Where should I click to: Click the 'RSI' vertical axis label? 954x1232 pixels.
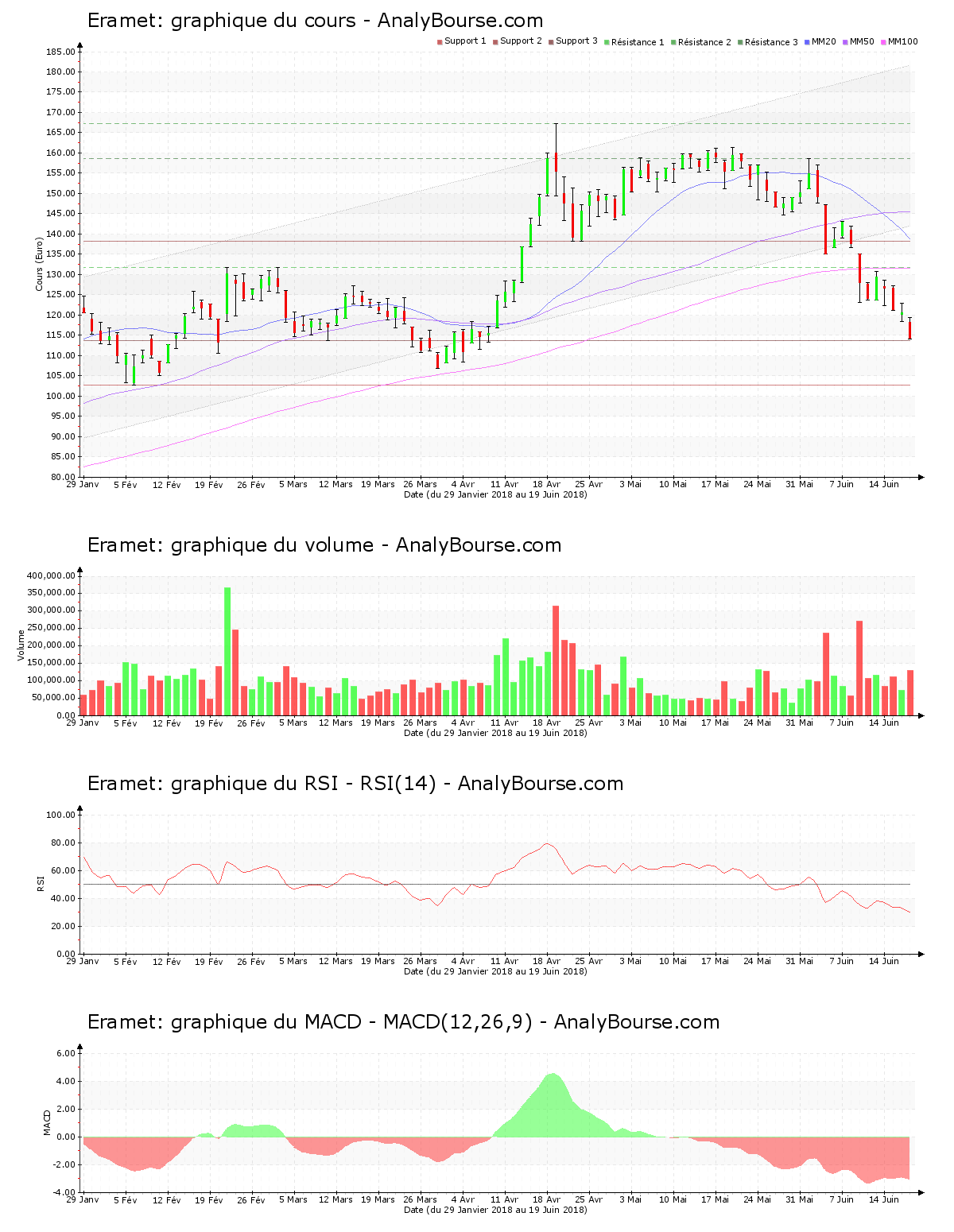pyautogui.click(x=40, y=883)
